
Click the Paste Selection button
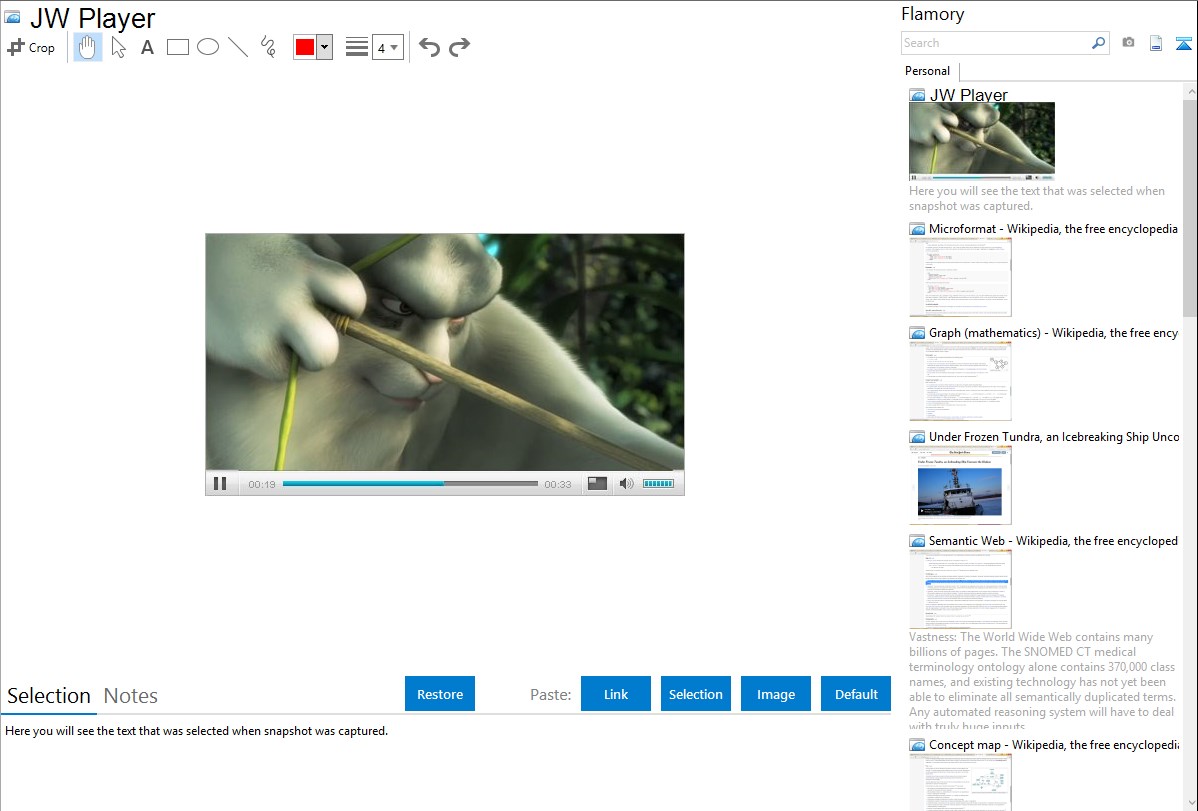(x=696, y=693)
